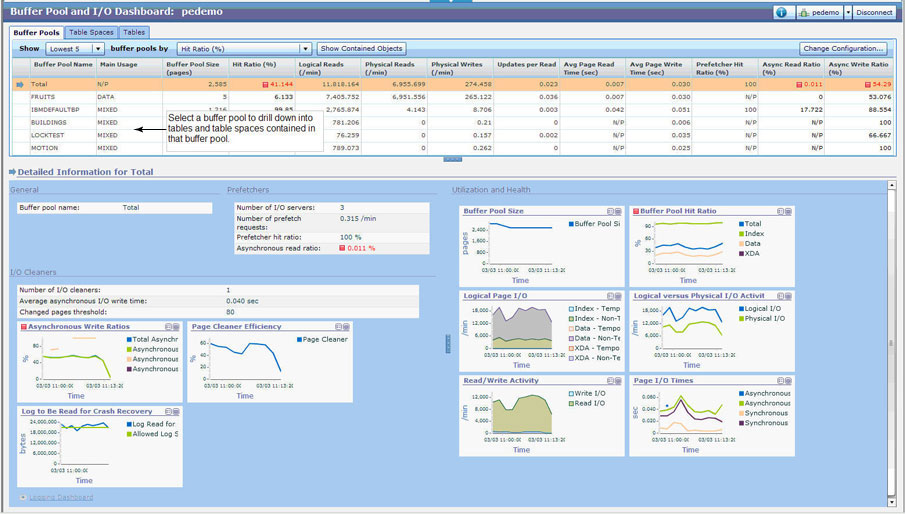Click right grid icon of Logical versus Physical I/O chart

(788, 297)
